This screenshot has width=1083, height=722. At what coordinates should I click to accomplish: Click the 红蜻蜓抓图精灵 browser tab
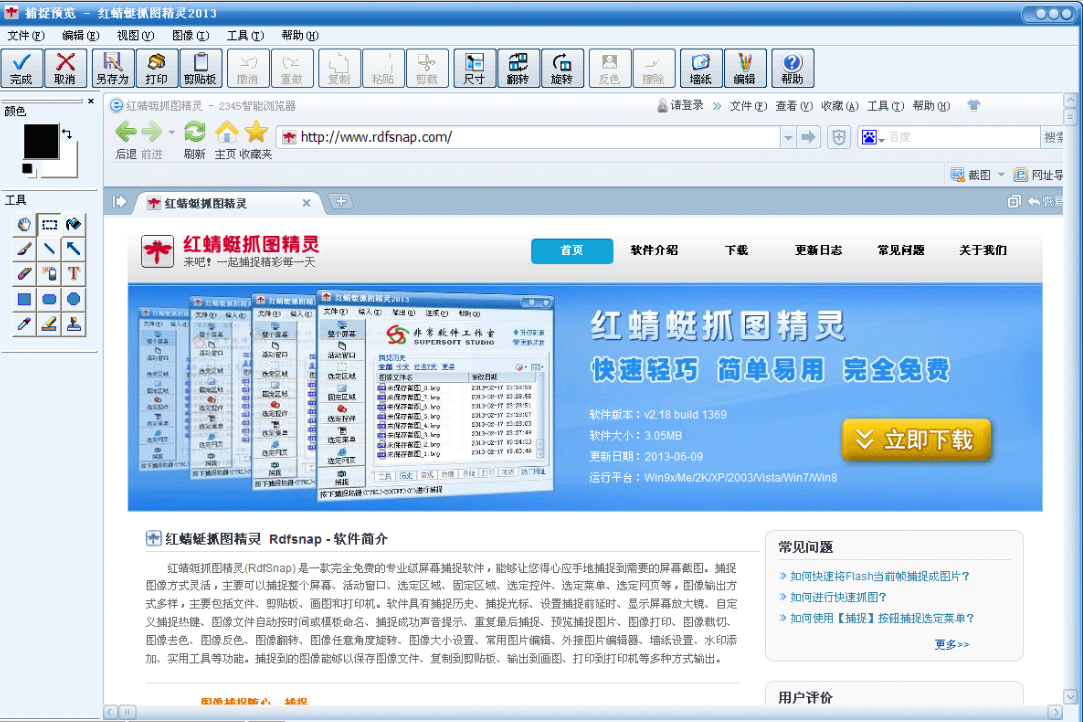coord(228,203)
